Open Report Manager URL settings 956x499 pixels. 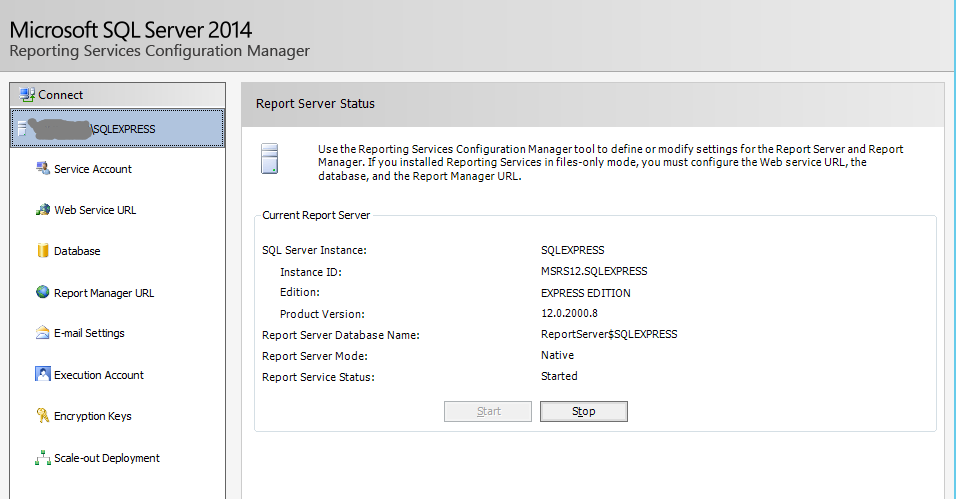point(104,293)
